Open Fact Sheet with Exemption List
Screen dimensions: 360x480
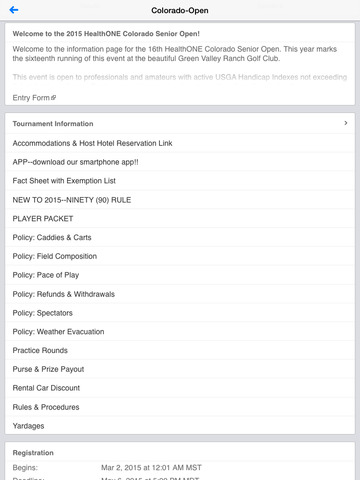tap(180, 181)
